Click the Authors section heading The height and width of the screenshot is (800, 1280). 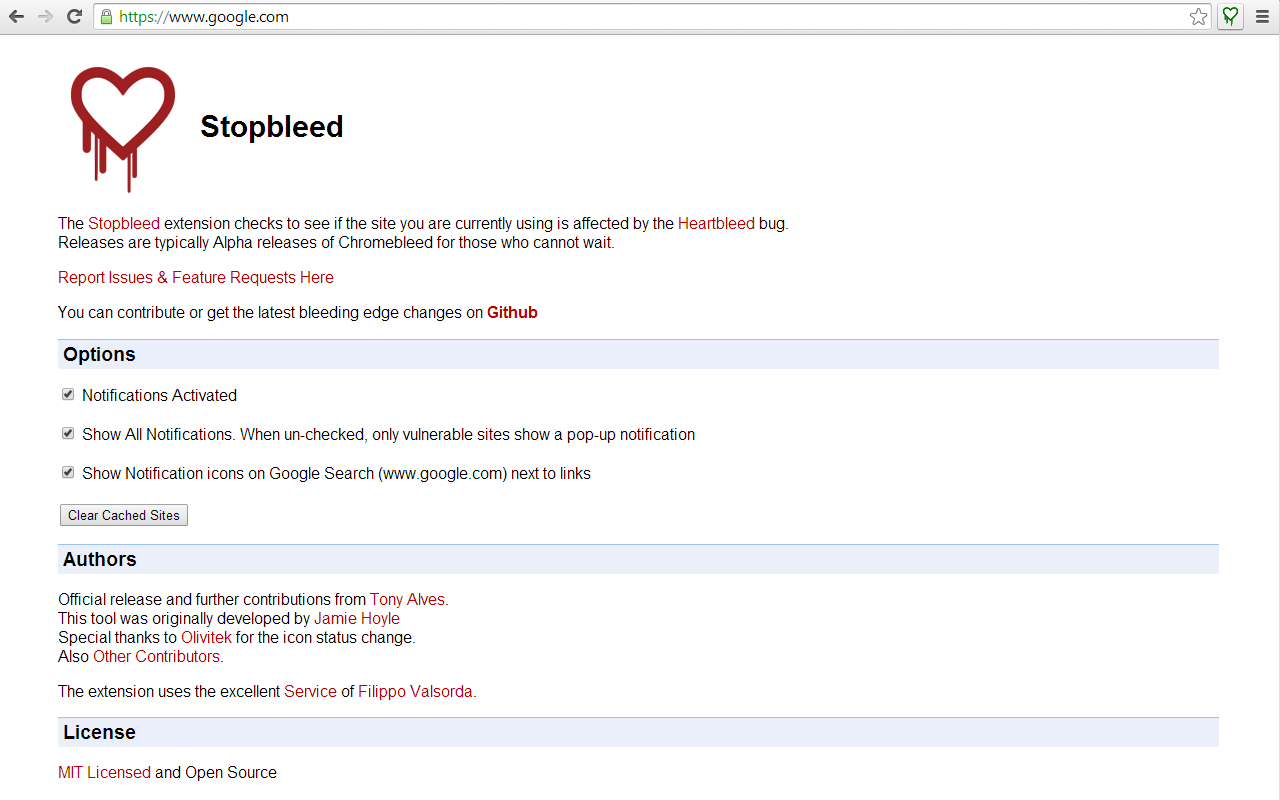100,560
